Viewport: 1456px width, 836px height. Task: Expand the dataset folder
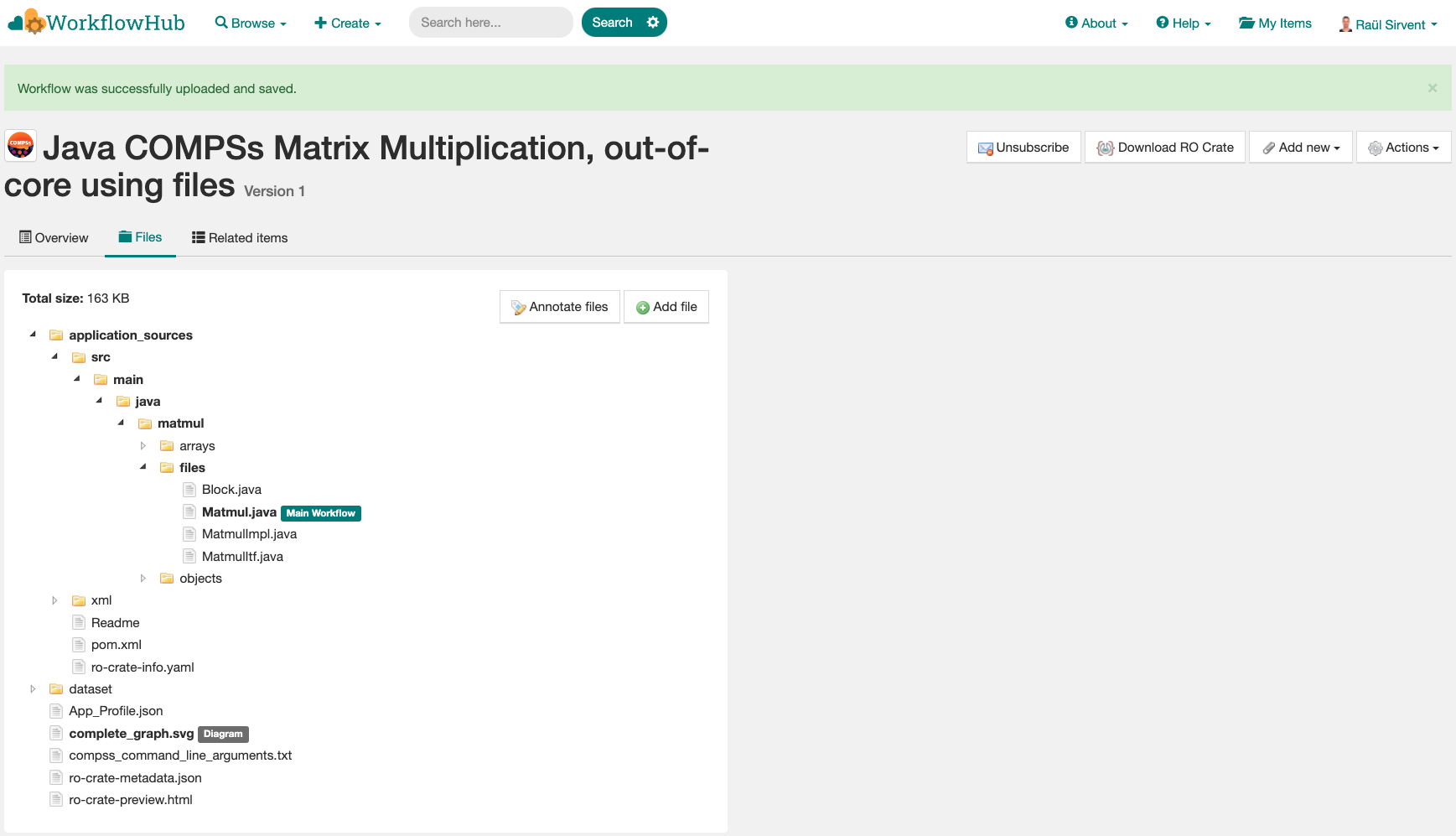33,688
